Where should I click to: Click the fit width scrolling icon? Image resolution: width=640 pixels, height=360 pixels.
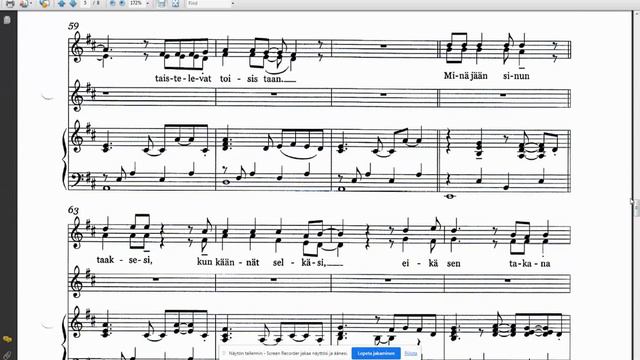[x=162, y=3]
